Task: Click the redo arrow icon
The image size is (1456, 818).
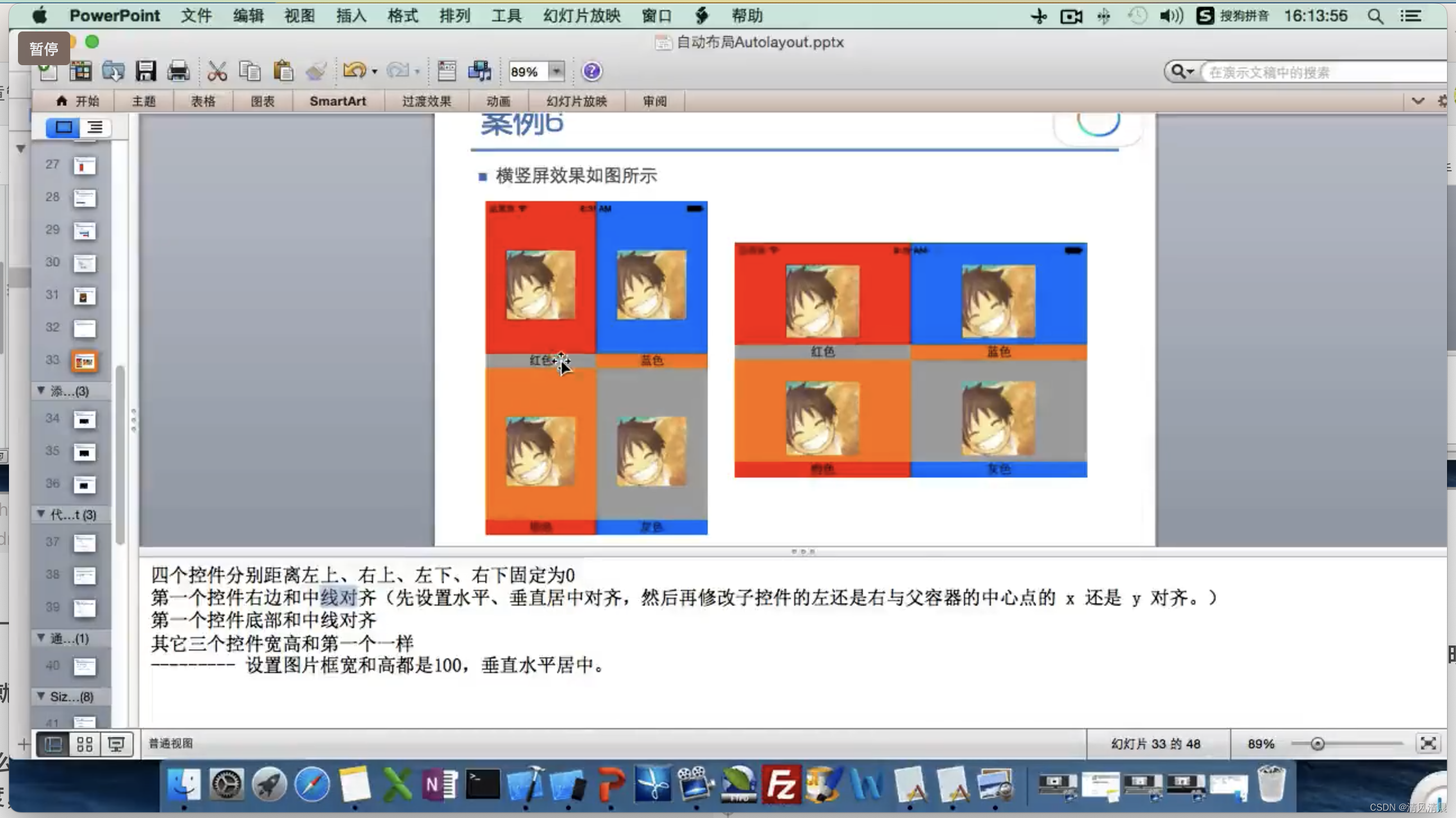Action: pyautogui.click(x=397, y=71)
